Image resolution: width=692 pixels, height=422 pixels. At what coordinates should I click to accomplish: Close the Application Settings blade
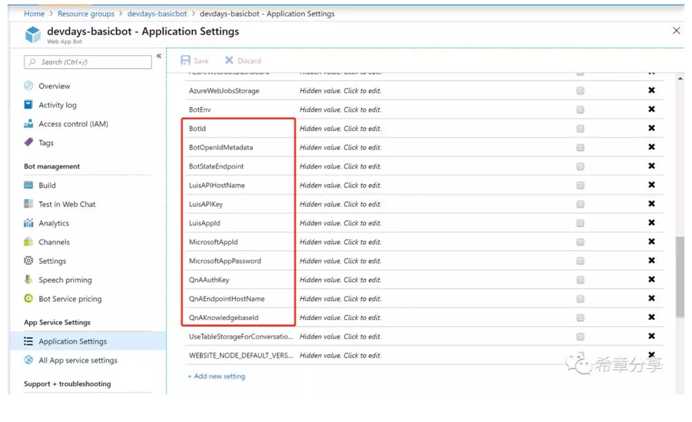[x=676, y=30]
